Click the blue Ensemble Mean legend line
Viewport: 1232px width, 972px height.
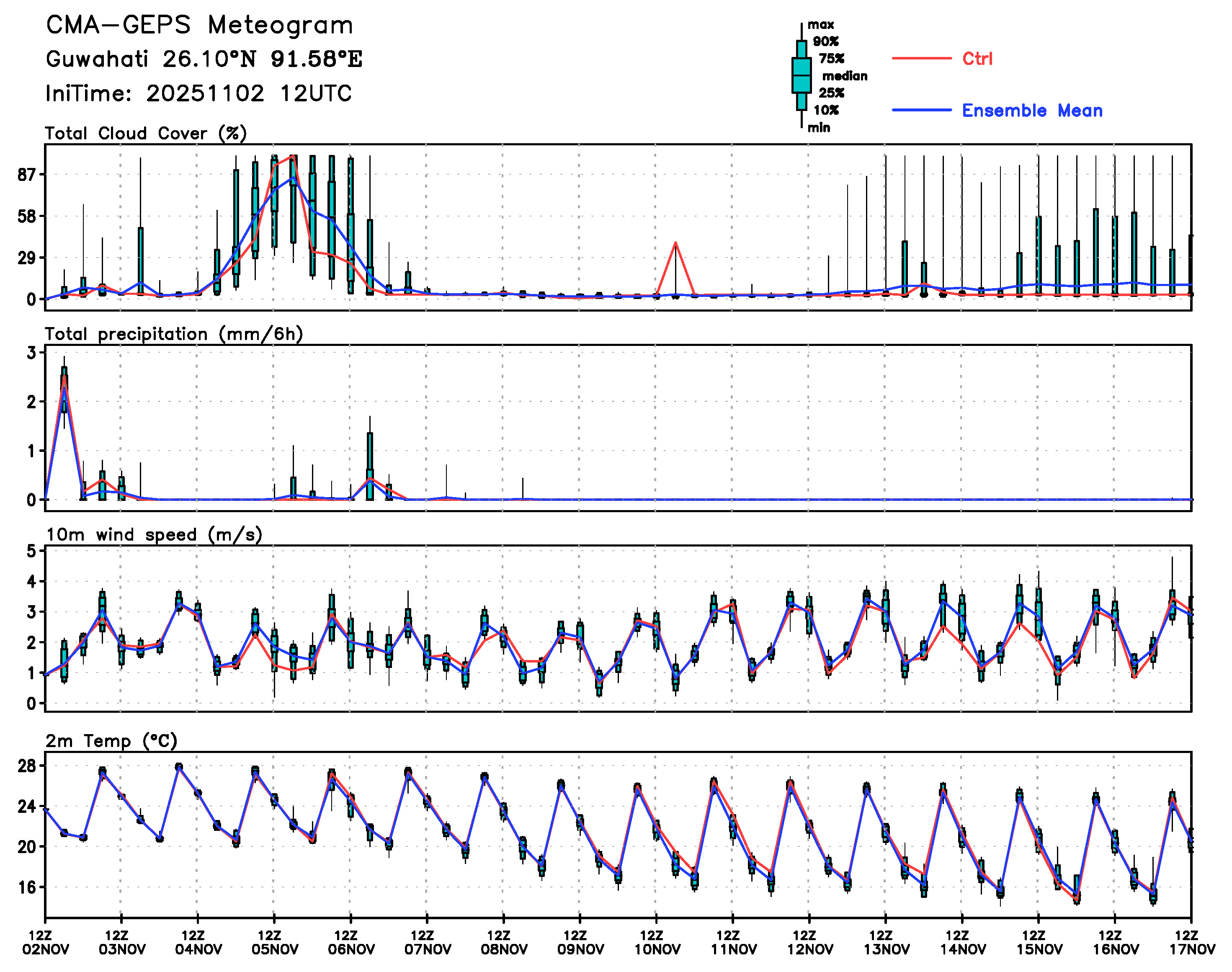click(921, 110)
